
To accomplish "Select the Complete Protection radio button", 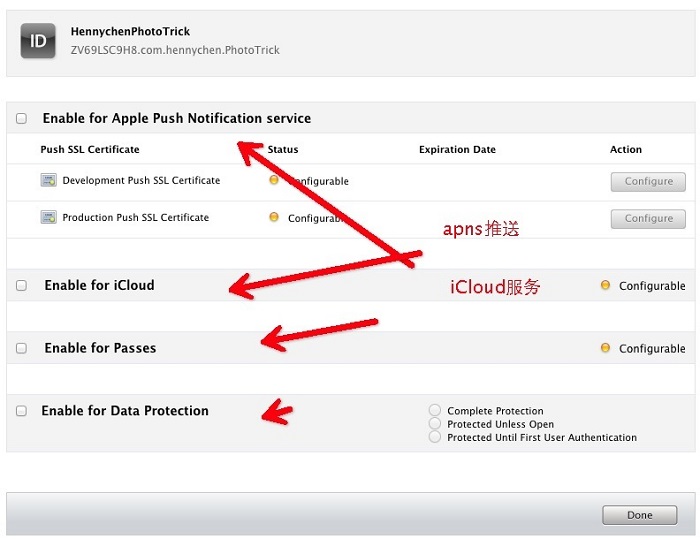I will pyautogui.click(x=434, y=410).
